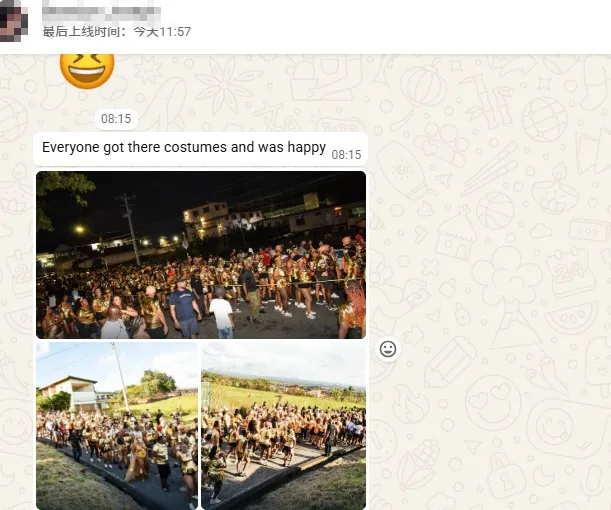
Task: Click the blurred contact name in header
Action: 101,14
